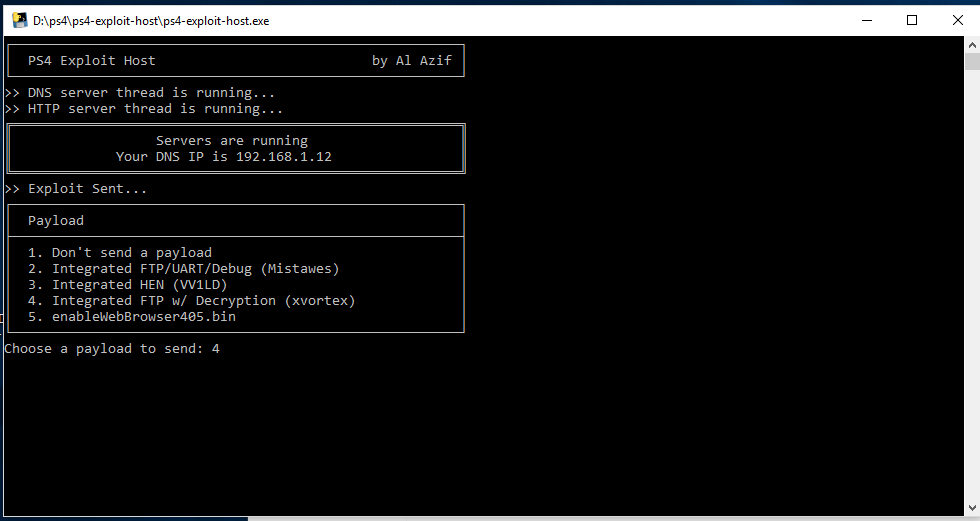980x521 pixels.
Task: Close the ps4-exploit-host console window
Action: 958,20
